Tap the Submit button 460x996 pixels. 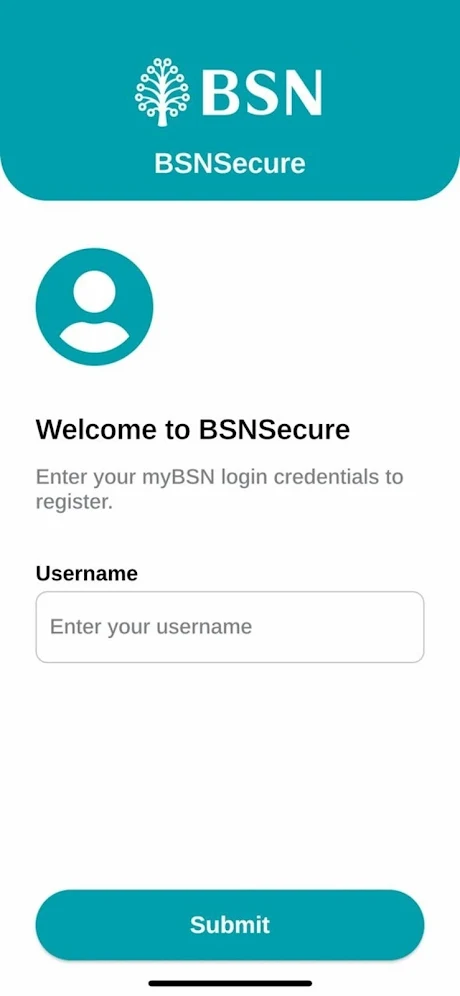(x=230, y=924)
